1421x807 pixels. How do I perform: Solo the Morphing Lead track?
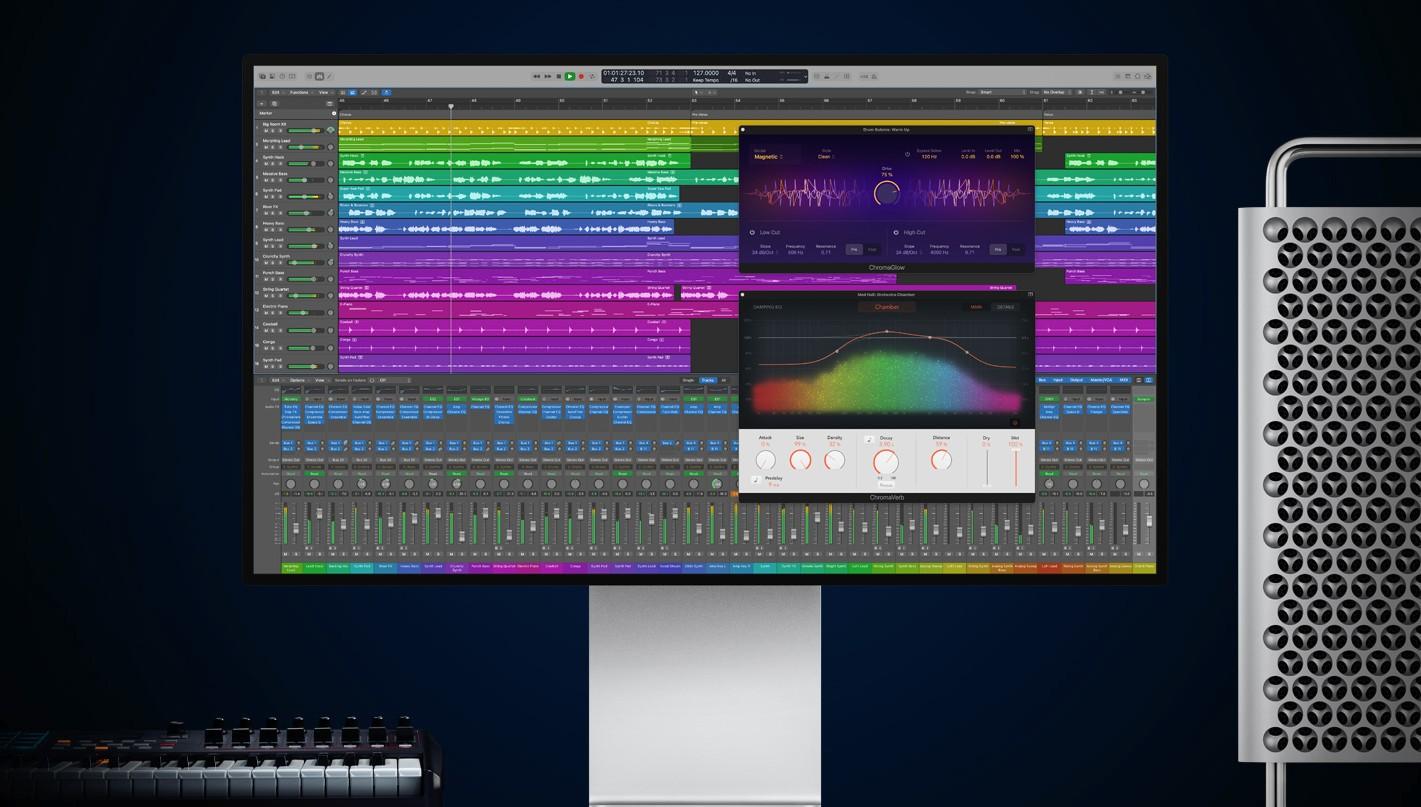273,147
